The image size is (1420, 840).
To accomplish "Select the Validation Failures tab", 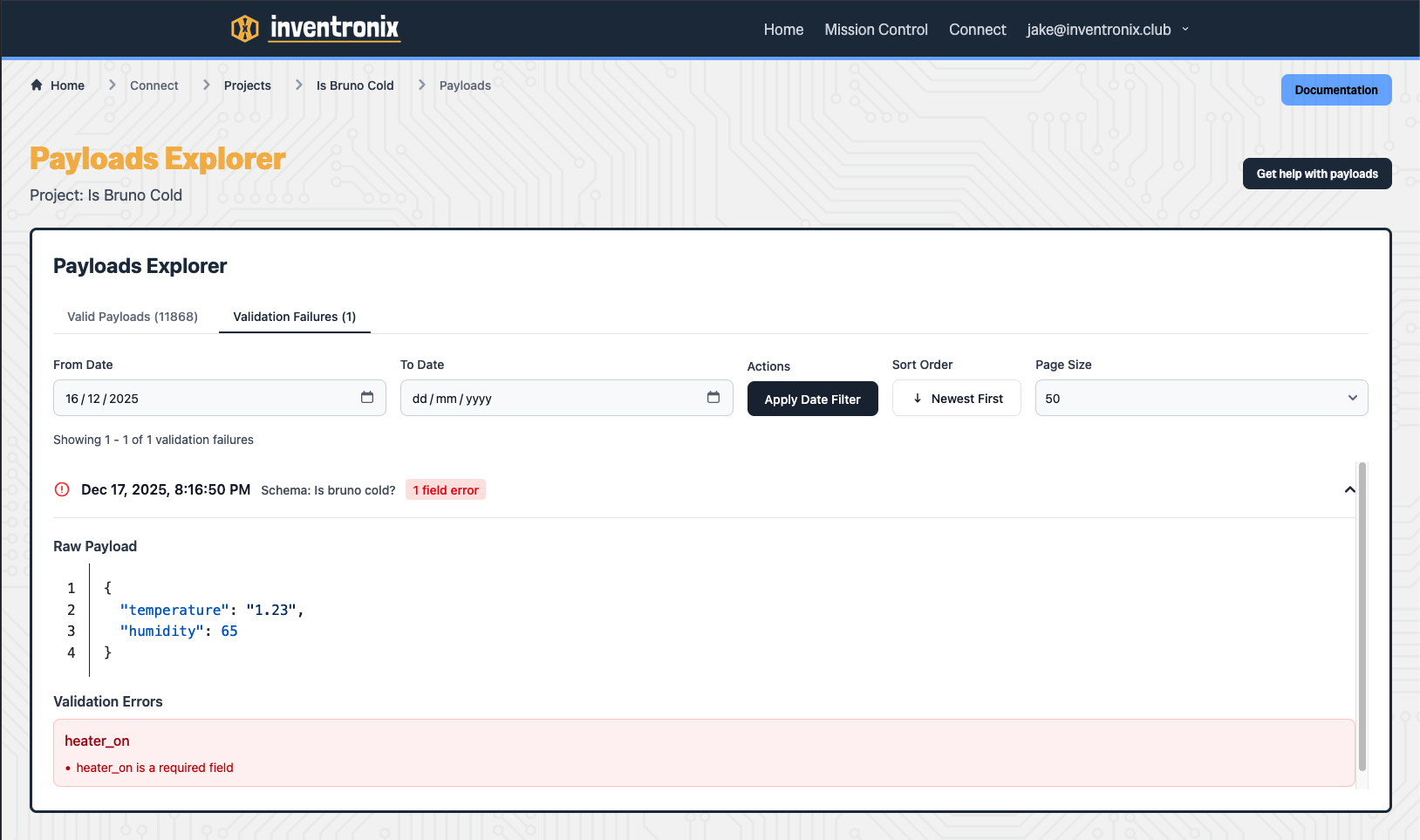I will tap(294, 317).
